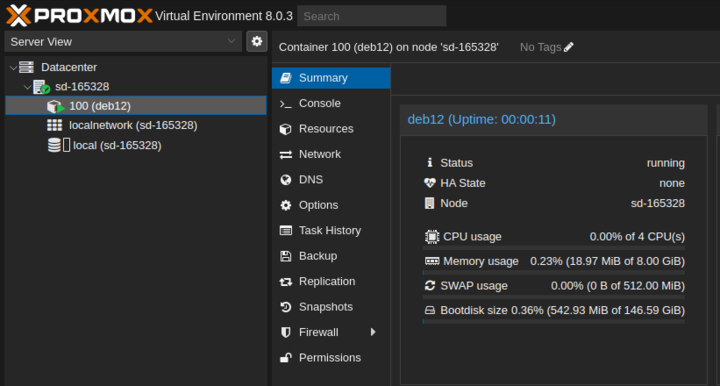Click the Snapshots history icon

point(286,307)
